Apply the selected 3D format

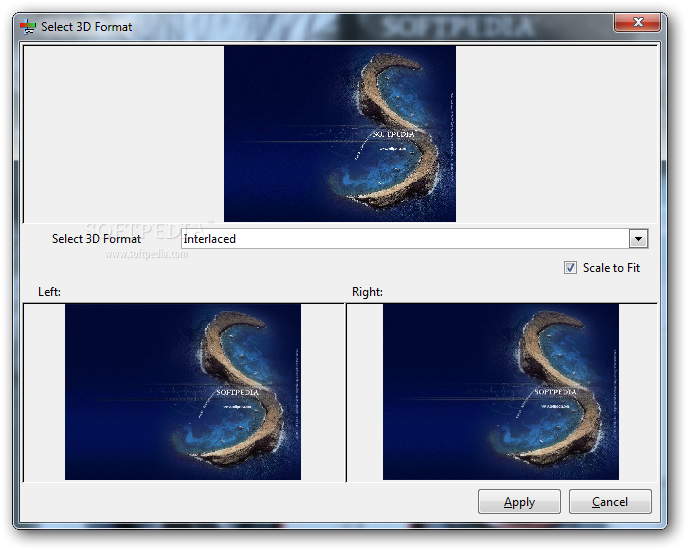pos(519,502)
